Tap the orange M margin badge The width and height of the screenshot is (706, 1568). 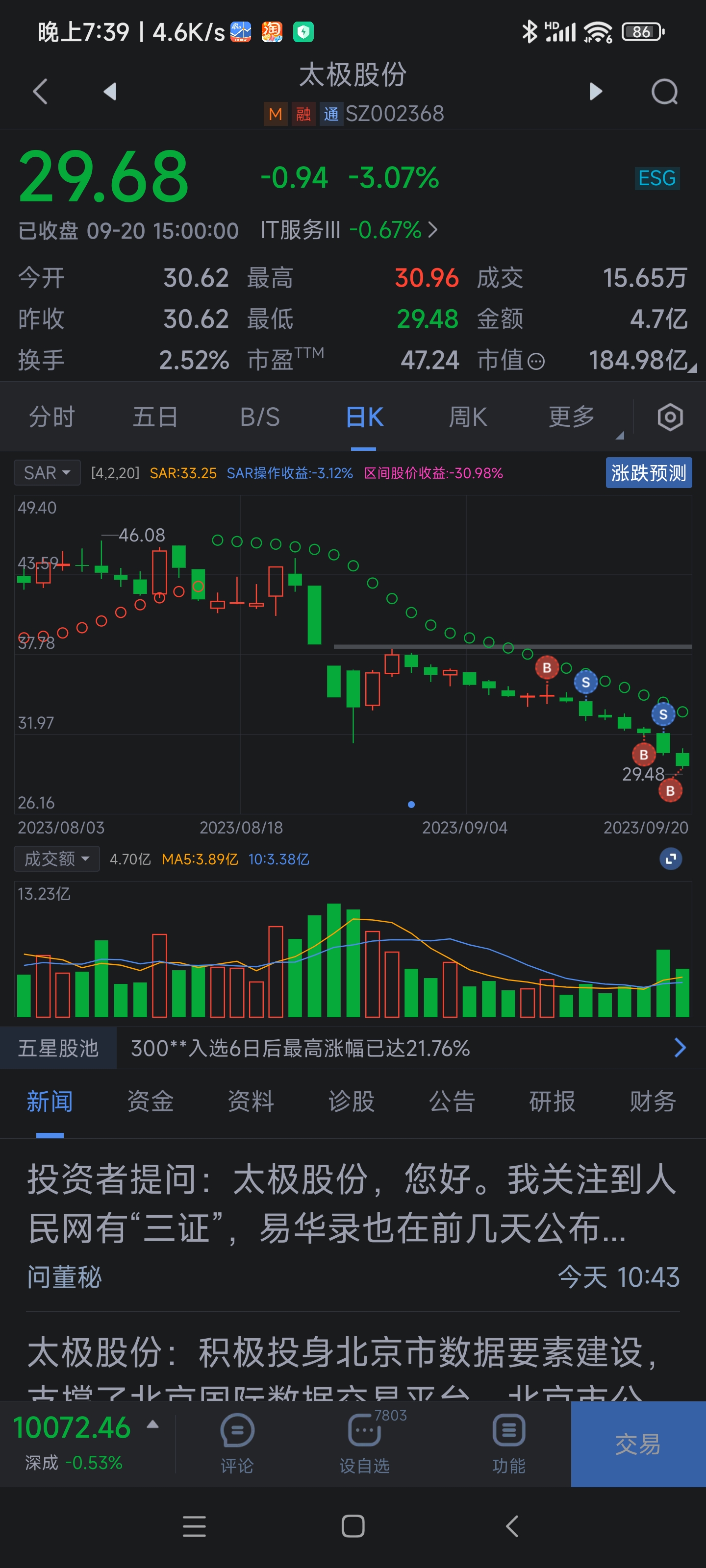tap(276, 114)
